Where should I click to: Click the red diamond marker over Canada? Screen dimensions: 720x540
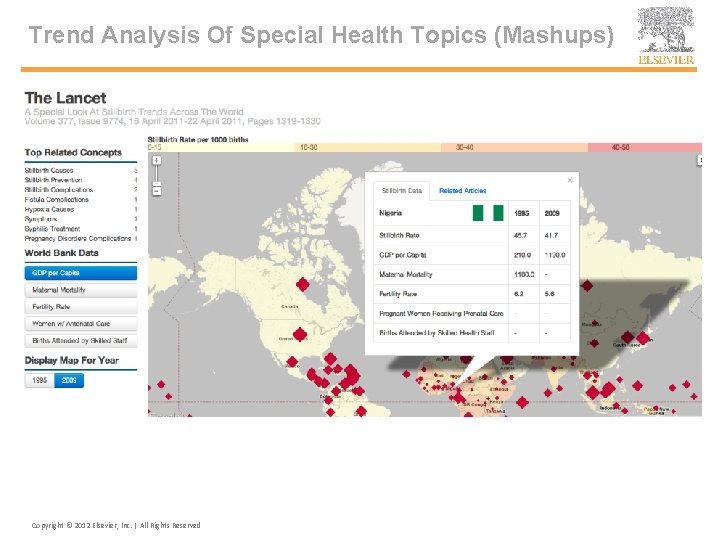pos(302,284)
